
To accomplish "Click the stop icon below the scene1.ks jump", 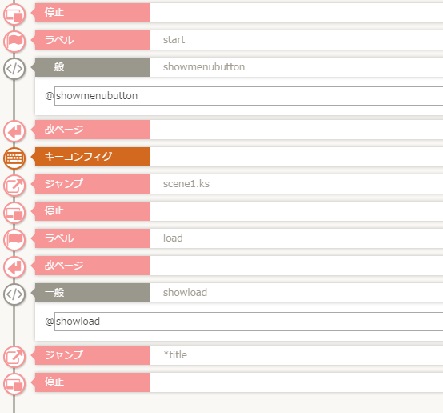I will click(14, 212).
